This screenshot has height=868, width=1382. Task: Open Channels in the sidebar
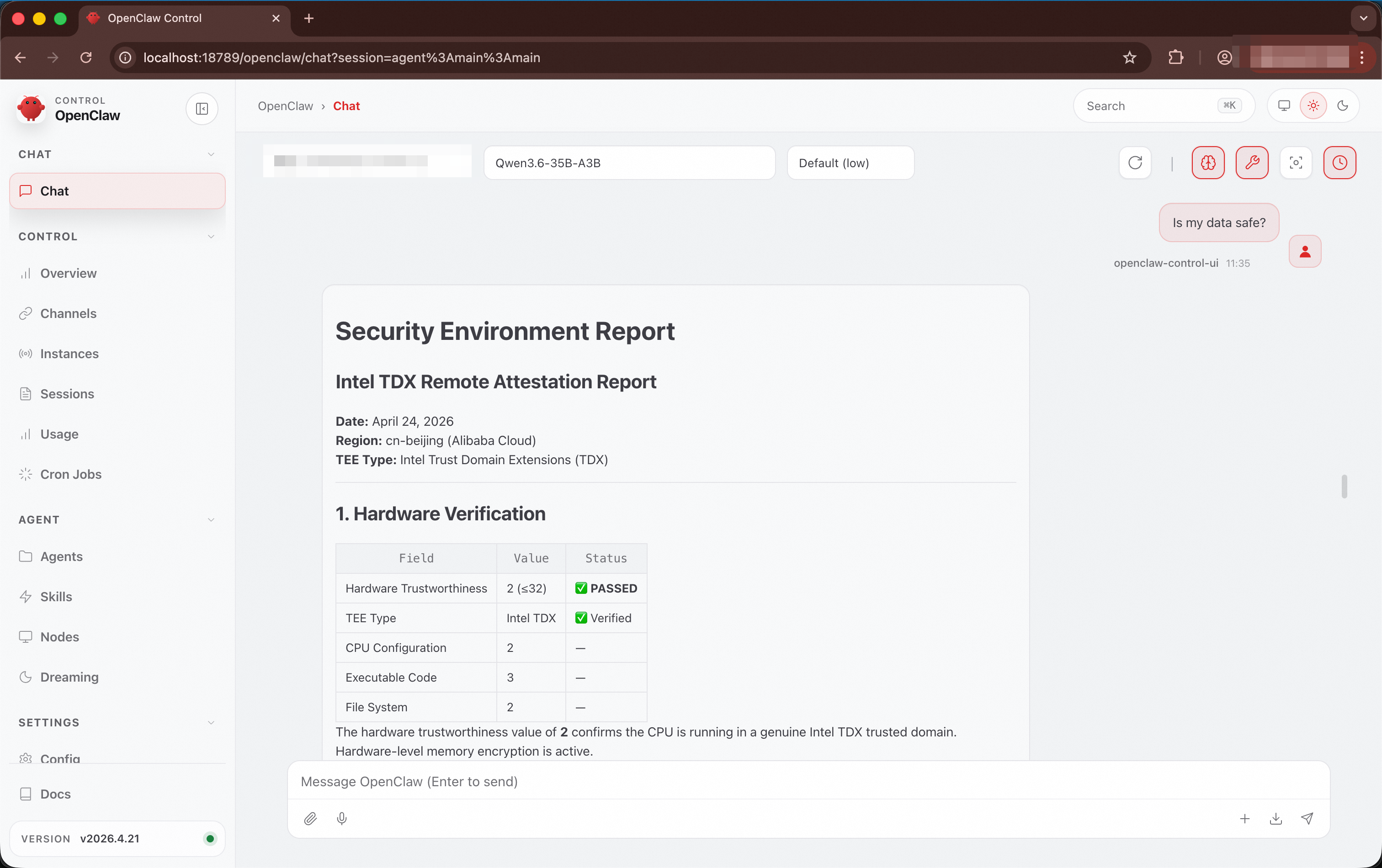point(117,314)
